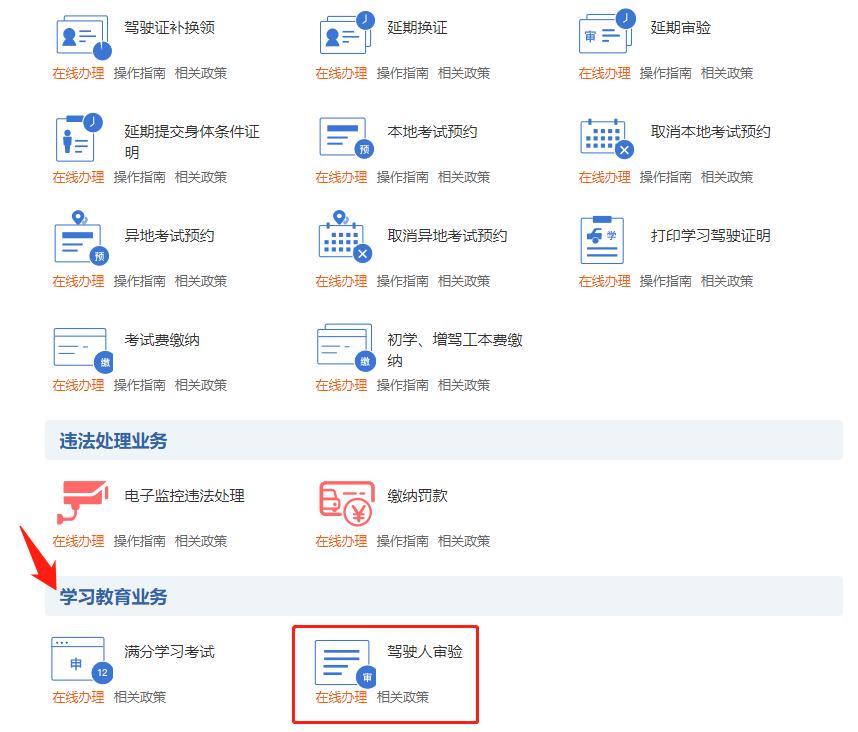Image resolution: width=858 pixels, height=732 pixels.
Task: Select the 延期换证 service icon
Action: [343, 32]
